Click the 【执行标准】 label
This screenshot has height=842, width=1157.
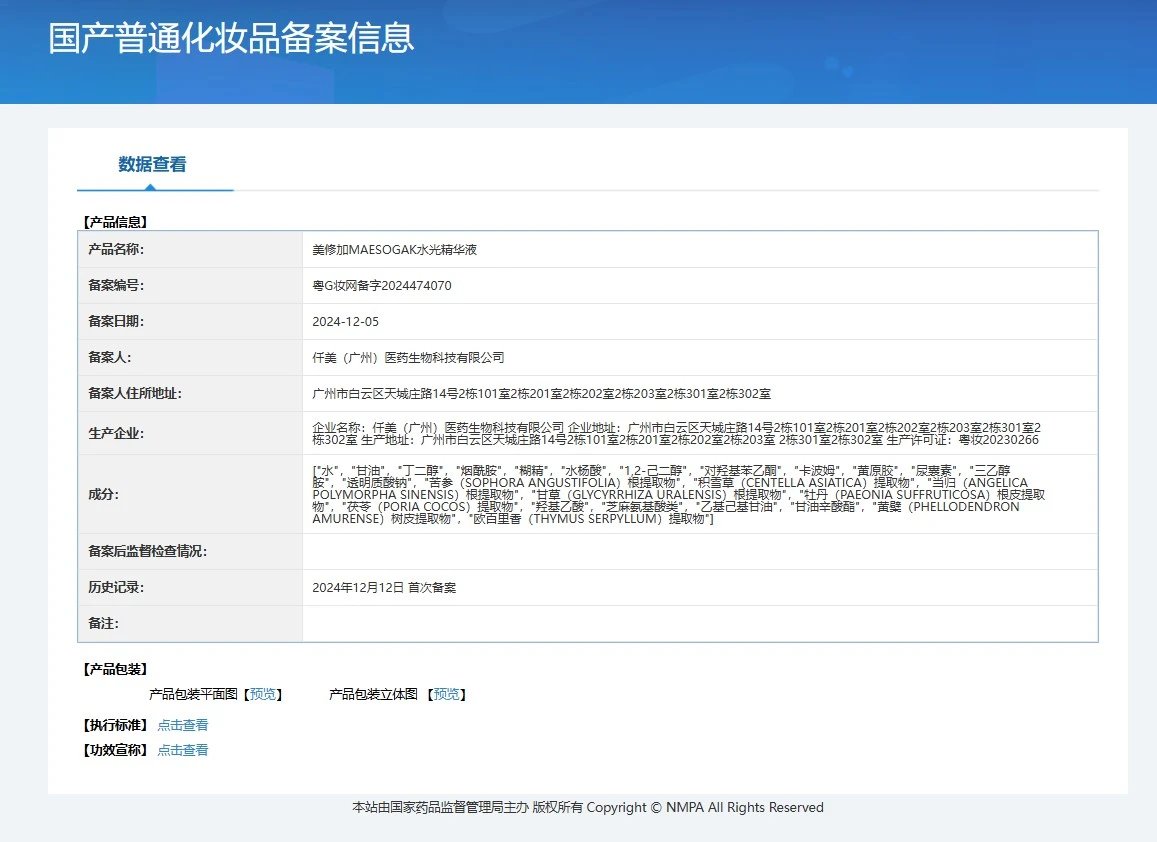point(115,725)
